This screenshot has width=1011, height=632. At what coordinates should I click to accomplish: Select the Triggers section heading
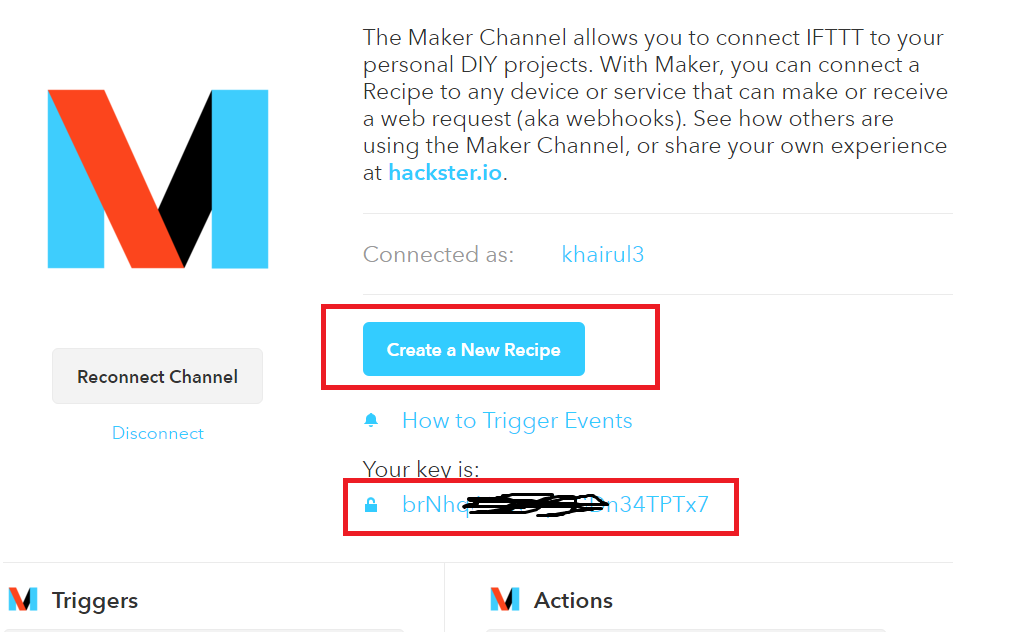click(x=95, y=600)
